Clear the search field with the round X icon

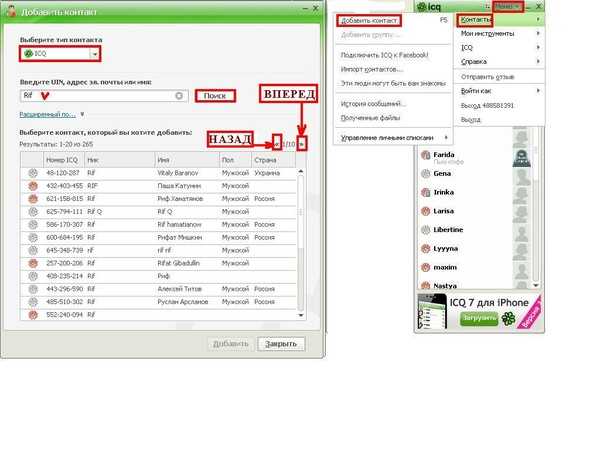[x=179, y=96]
